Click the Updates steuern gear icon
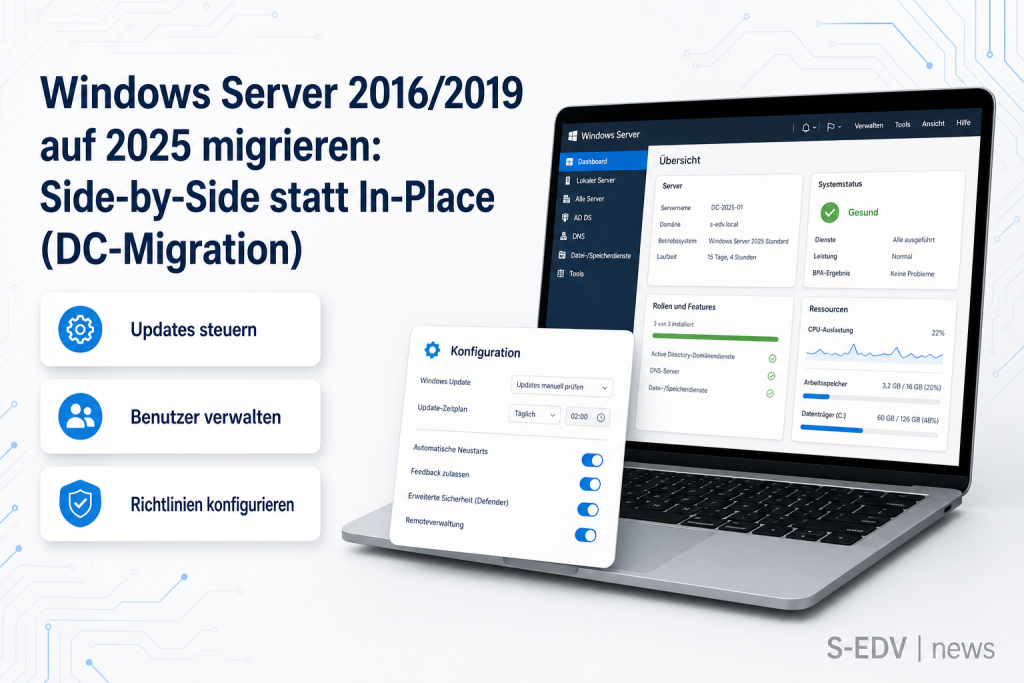Viewport: 1024px width, 683px height. [80, 329]
